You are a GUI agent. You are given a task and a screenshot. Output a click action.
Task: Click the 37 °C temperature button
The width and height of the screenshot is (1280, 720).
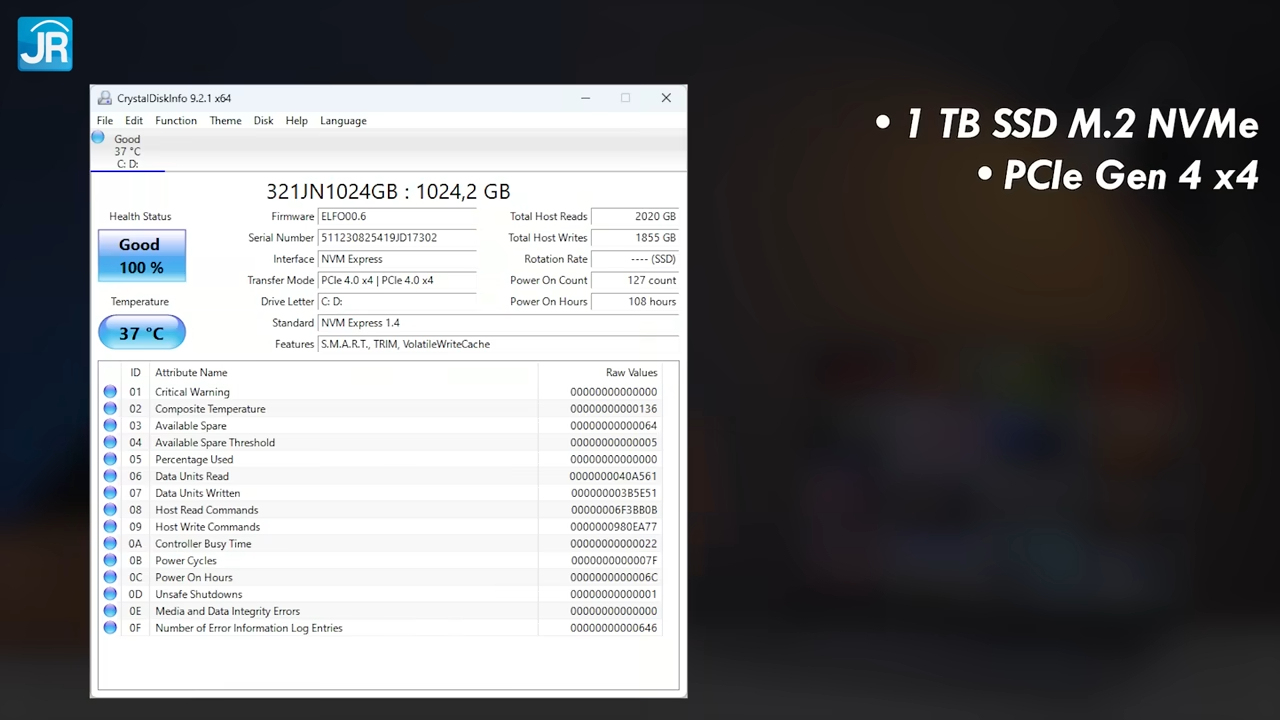[140, 333]
